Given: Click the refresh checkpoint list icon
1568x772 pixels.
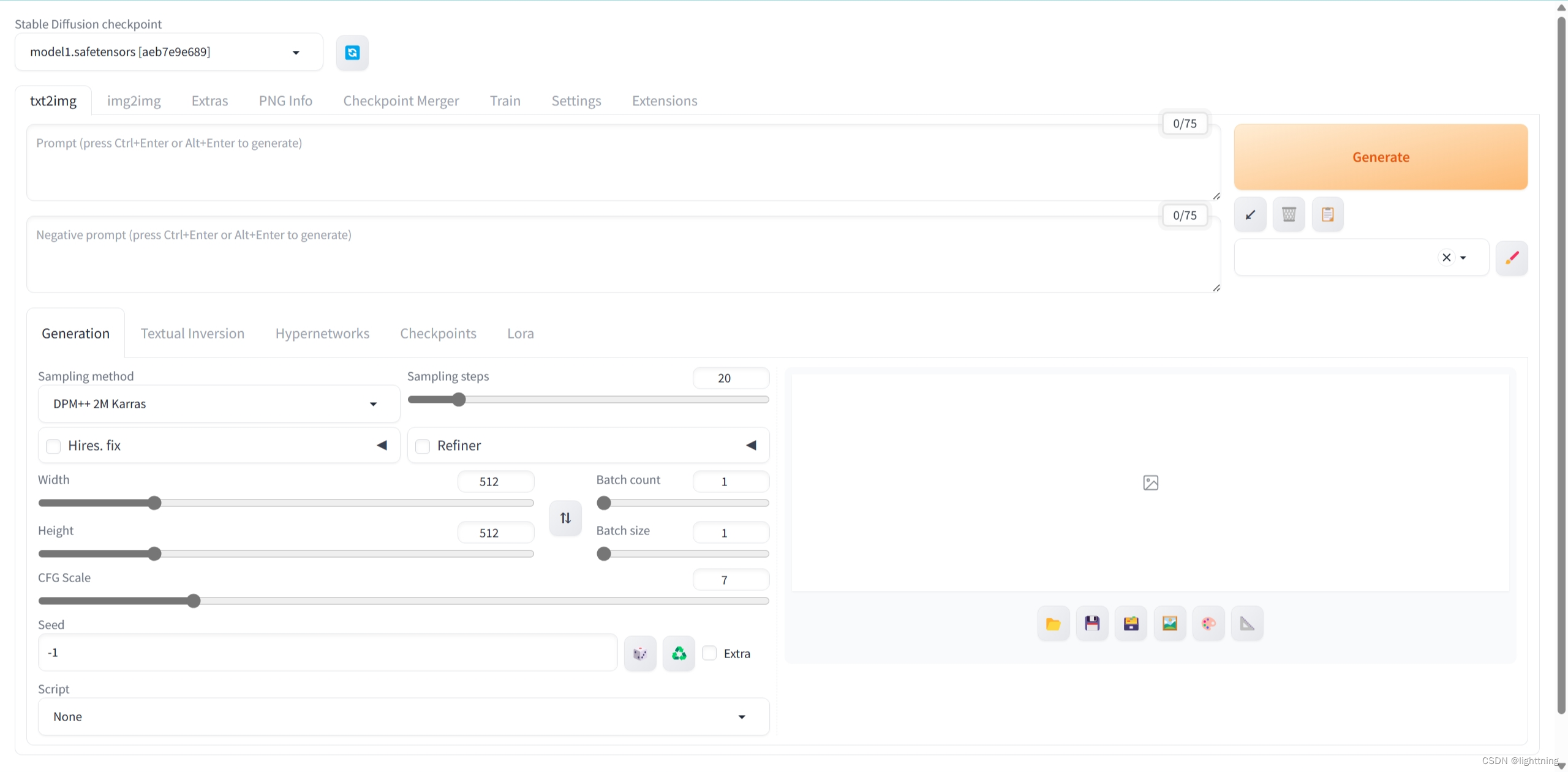Looking at the screenshot, I should click(352, 53).
